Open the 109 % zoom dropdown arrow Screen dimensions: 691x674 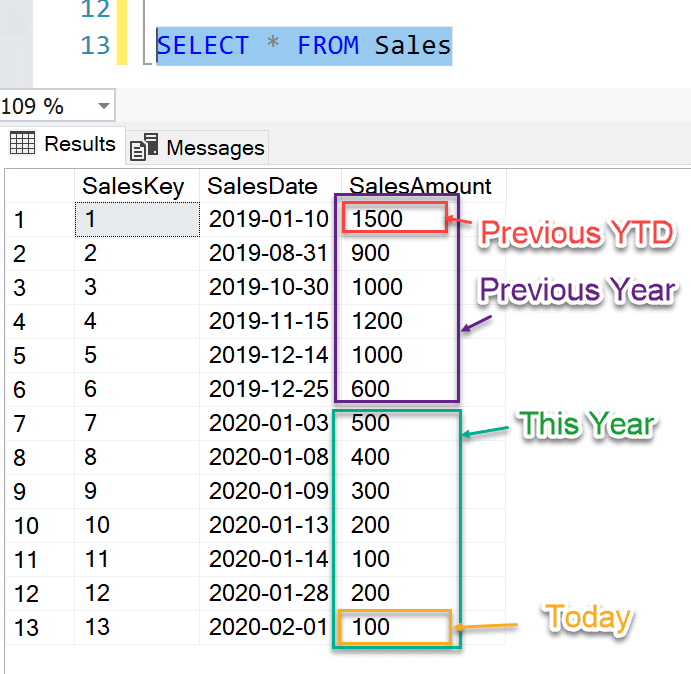(104, 105)
